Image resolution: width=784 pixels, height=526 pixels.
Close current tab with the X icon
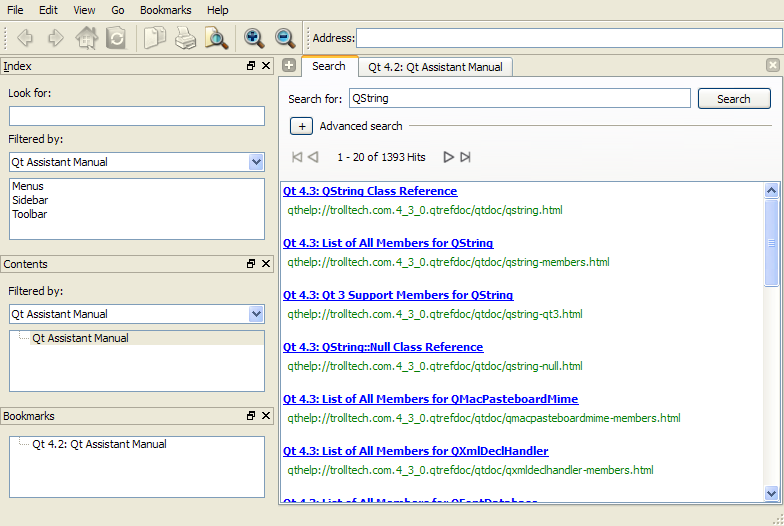tap(773, 65)
